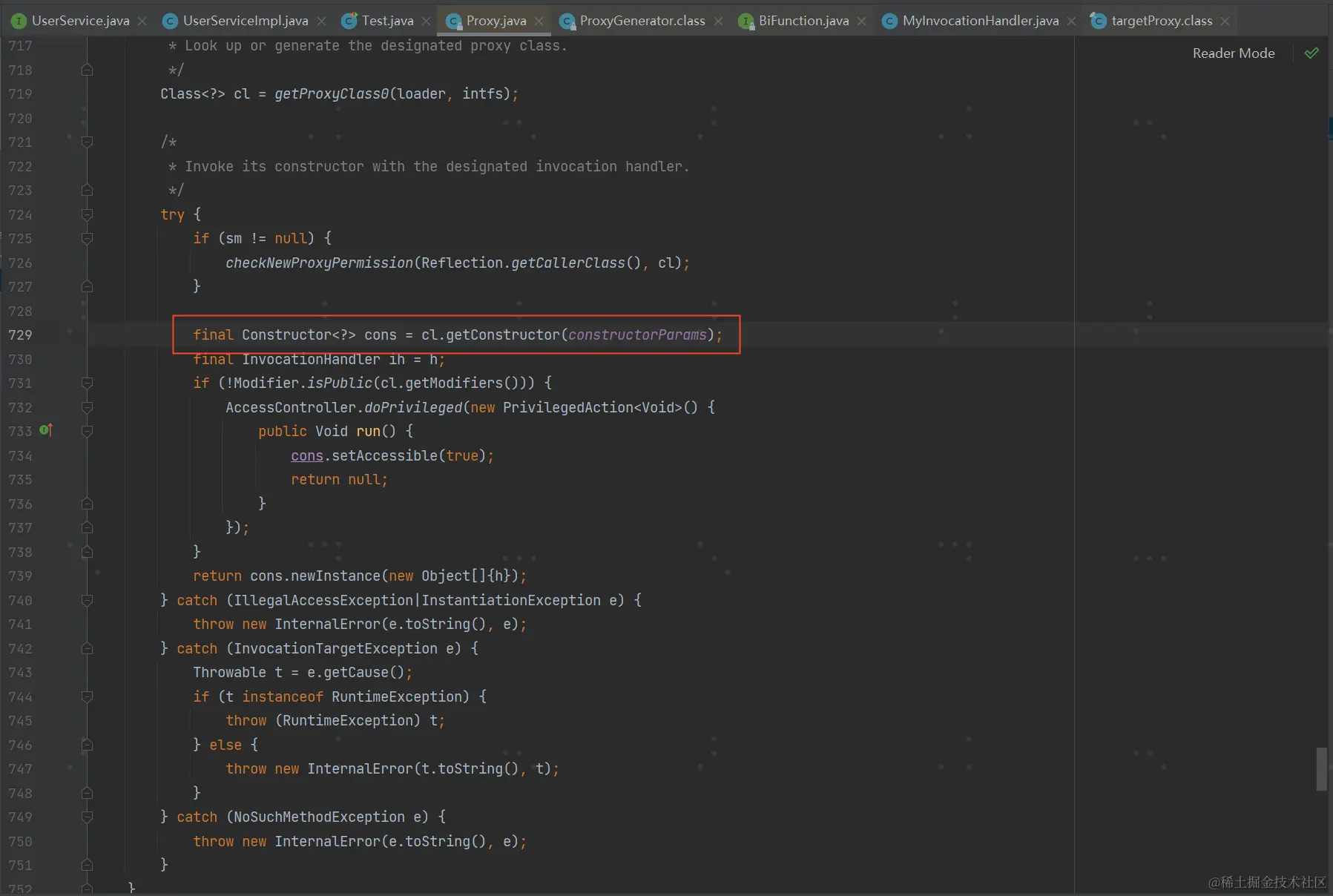The image size is (1333, 896).
Task: Fold the InvocationTargetException catch block at line 742
Action: pyautogui.click(x=87, y=648)
